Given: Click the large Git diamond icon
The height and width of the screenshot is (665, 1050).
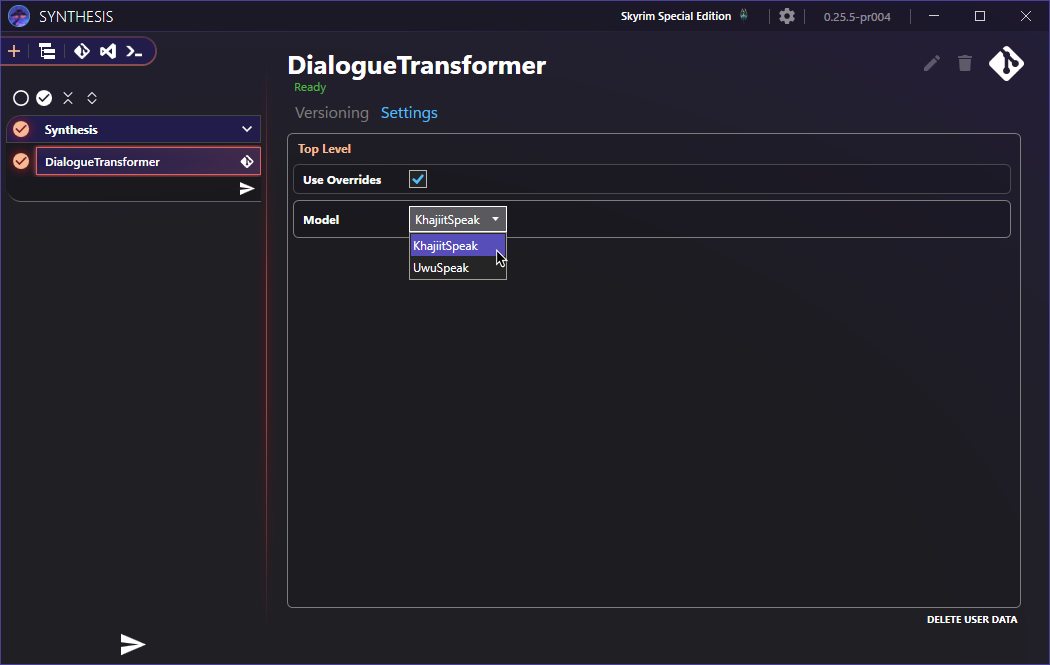Looking at the screenshot, I should (1006, 64).
